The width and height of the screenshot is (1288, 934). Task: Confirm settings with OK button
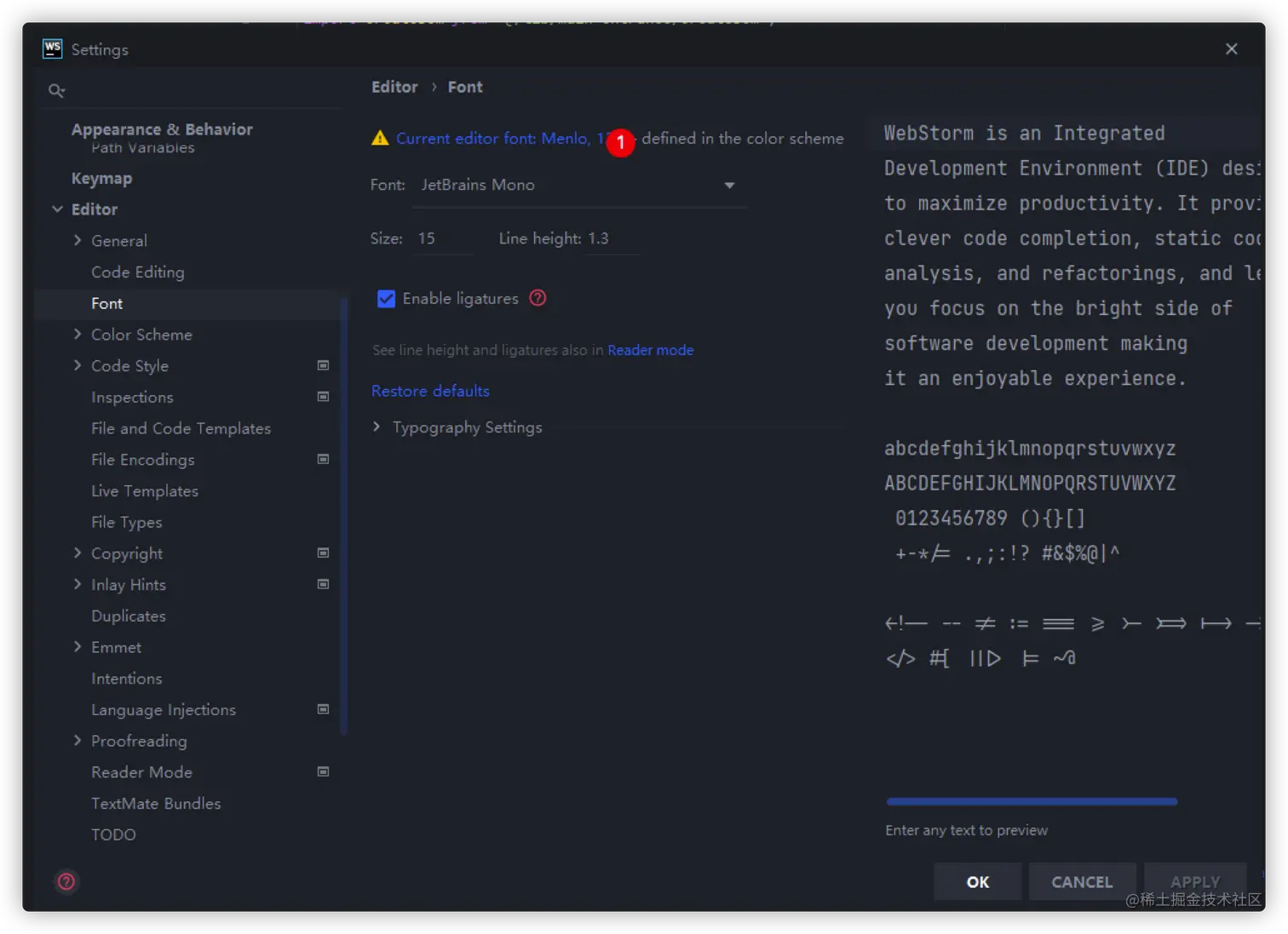(977, 882)
